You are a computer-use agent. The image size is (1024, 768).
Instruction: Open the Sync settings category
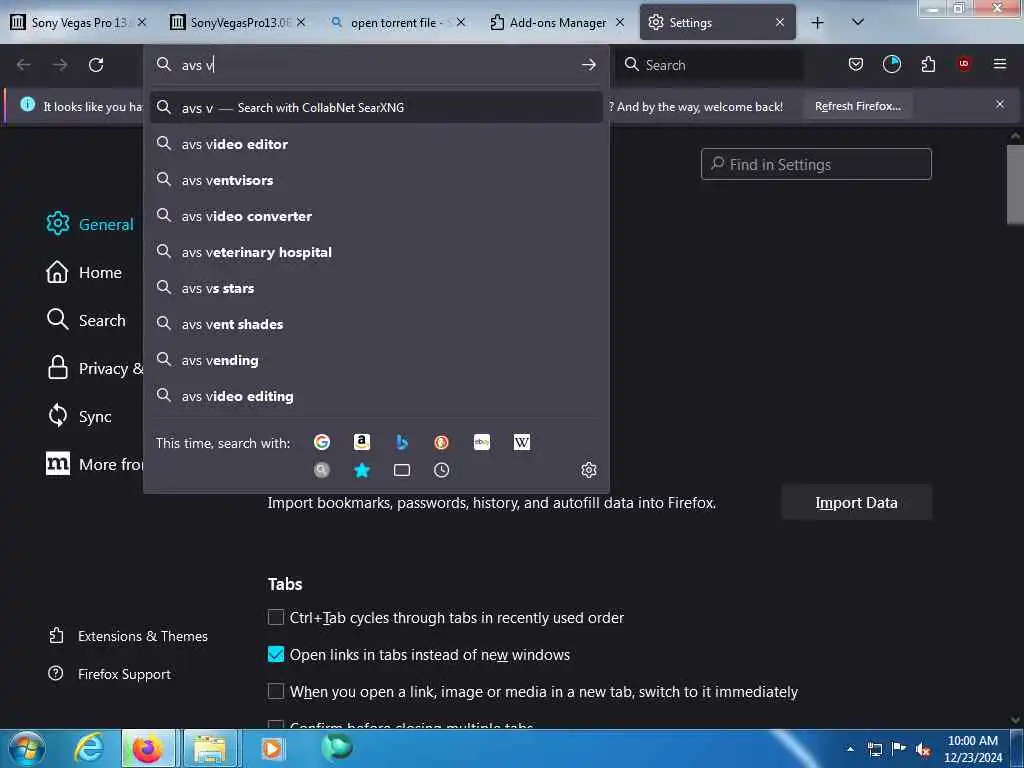tap(78, 416)
